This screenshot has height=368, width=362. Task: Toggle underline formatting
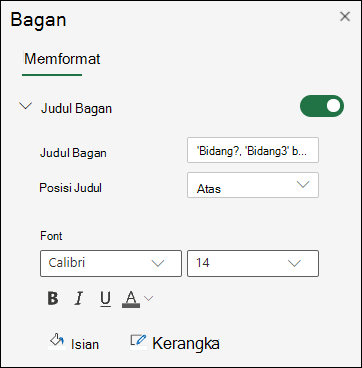tap(105, 299)
